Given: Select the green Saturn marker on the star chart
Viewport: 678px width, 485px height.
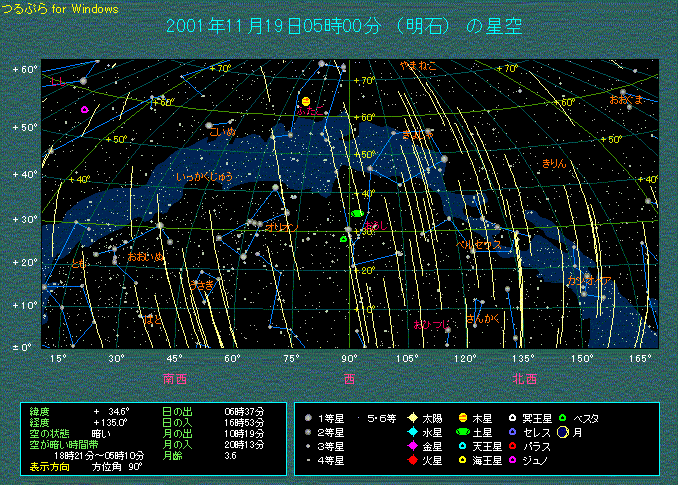Looking at the screenshot, I should coord(357,214).
